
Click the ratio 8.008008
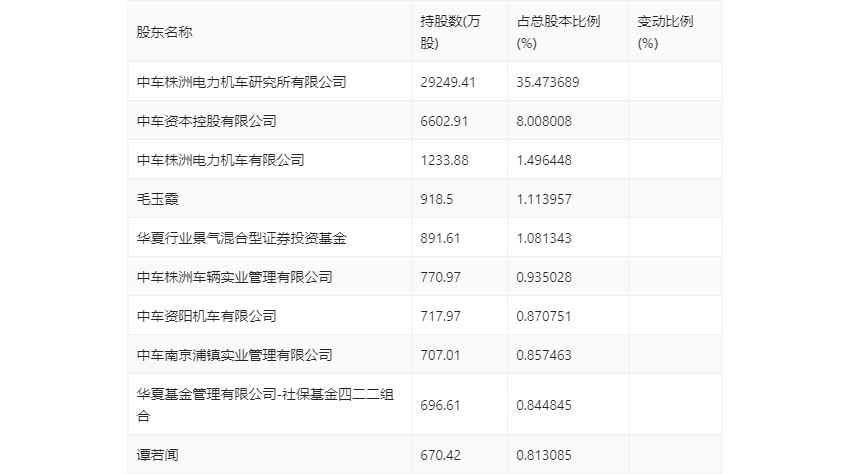click(544, 121)
